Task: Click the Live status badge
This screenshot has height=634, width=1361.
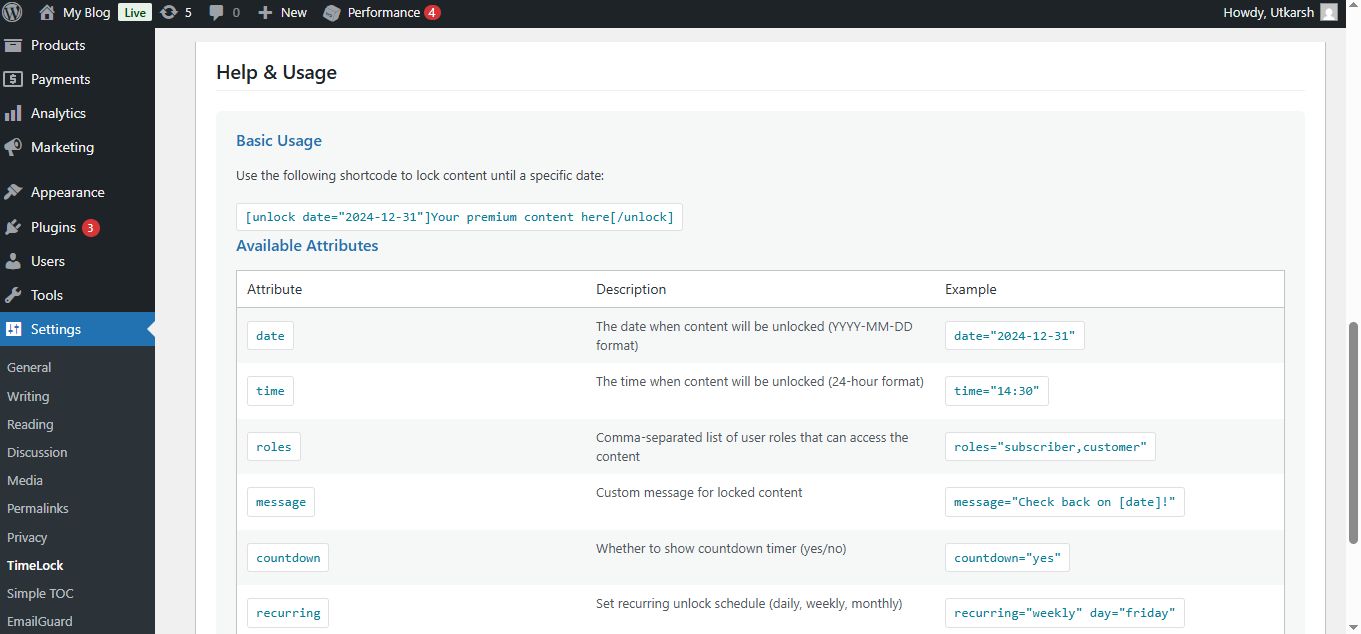Action: [135, 13]
